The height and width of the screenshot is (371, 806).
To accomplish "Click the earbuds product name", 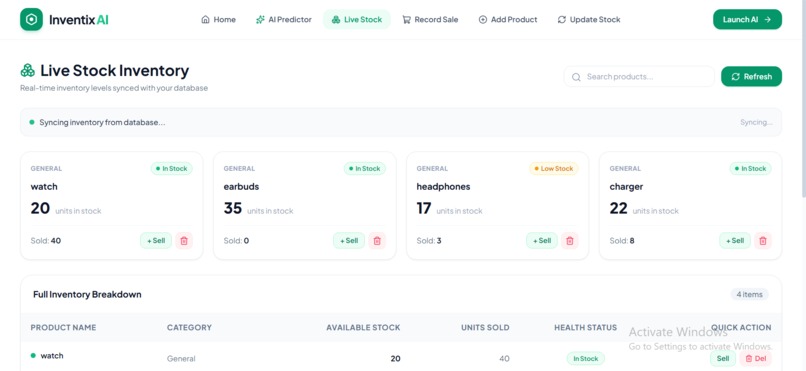I will pos(241,187).
